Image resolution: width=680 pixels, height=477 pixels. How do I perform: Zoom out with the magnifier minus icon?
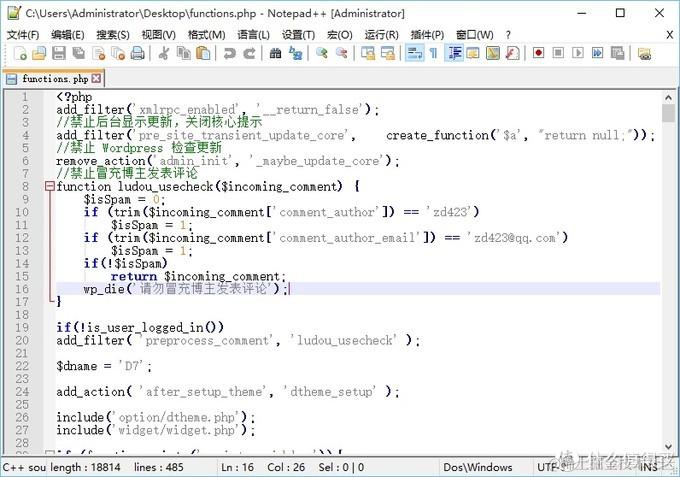[x=342, y=53]
